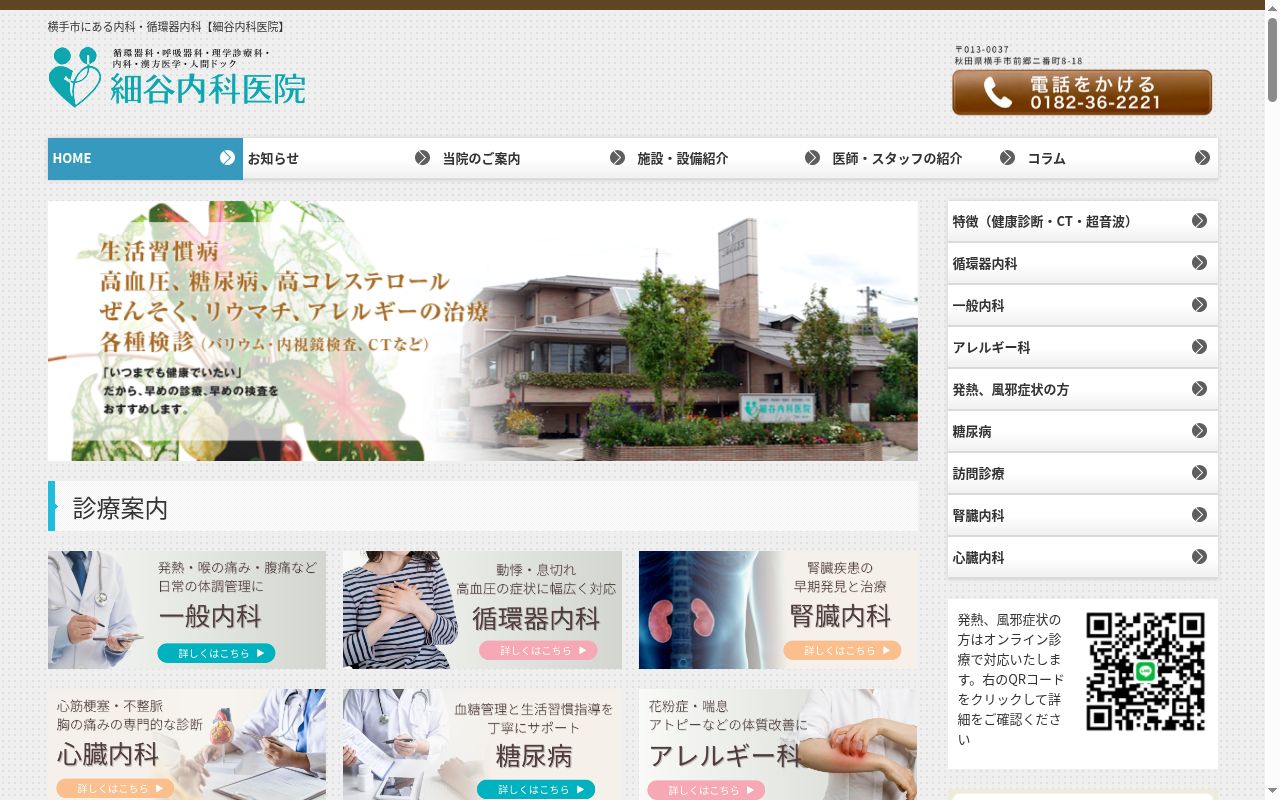
Task: Click arrow icon beside コラム
Action: tap(1202, 158)
